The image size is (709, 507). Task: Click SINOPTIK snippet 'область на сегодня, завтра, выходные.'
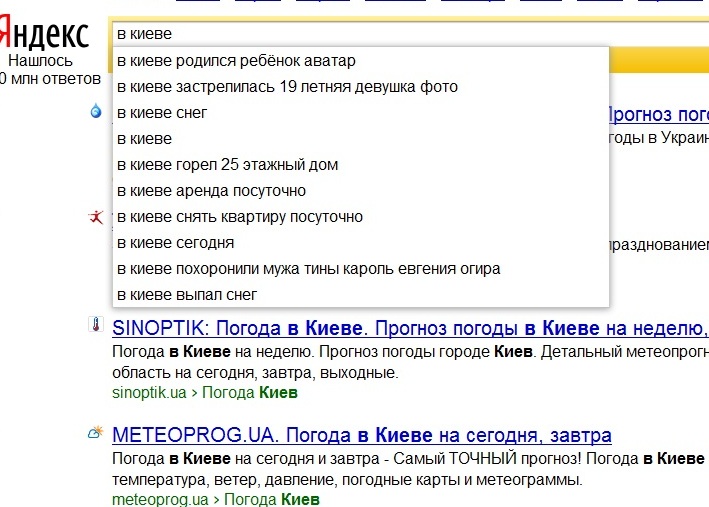tap(255, 373)
